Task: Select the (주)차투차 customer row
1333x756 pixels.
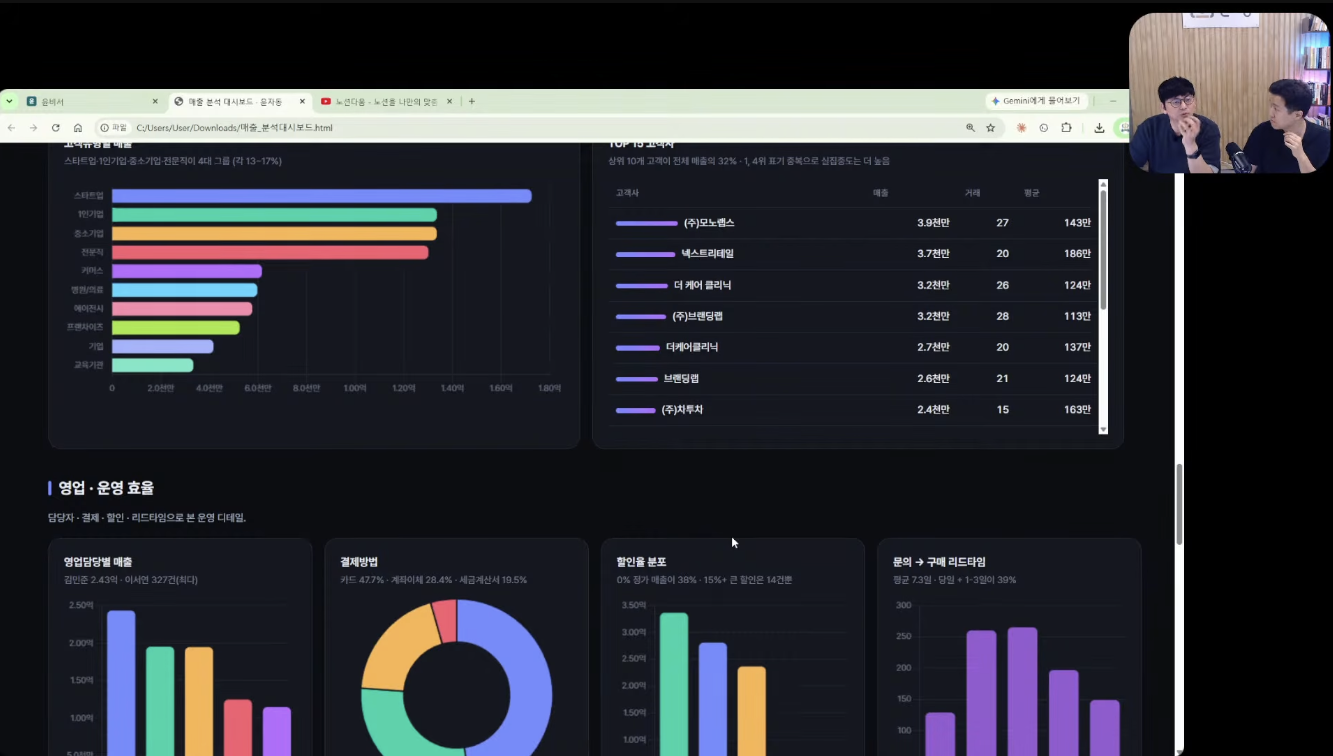Action: [x=853, y=410]
